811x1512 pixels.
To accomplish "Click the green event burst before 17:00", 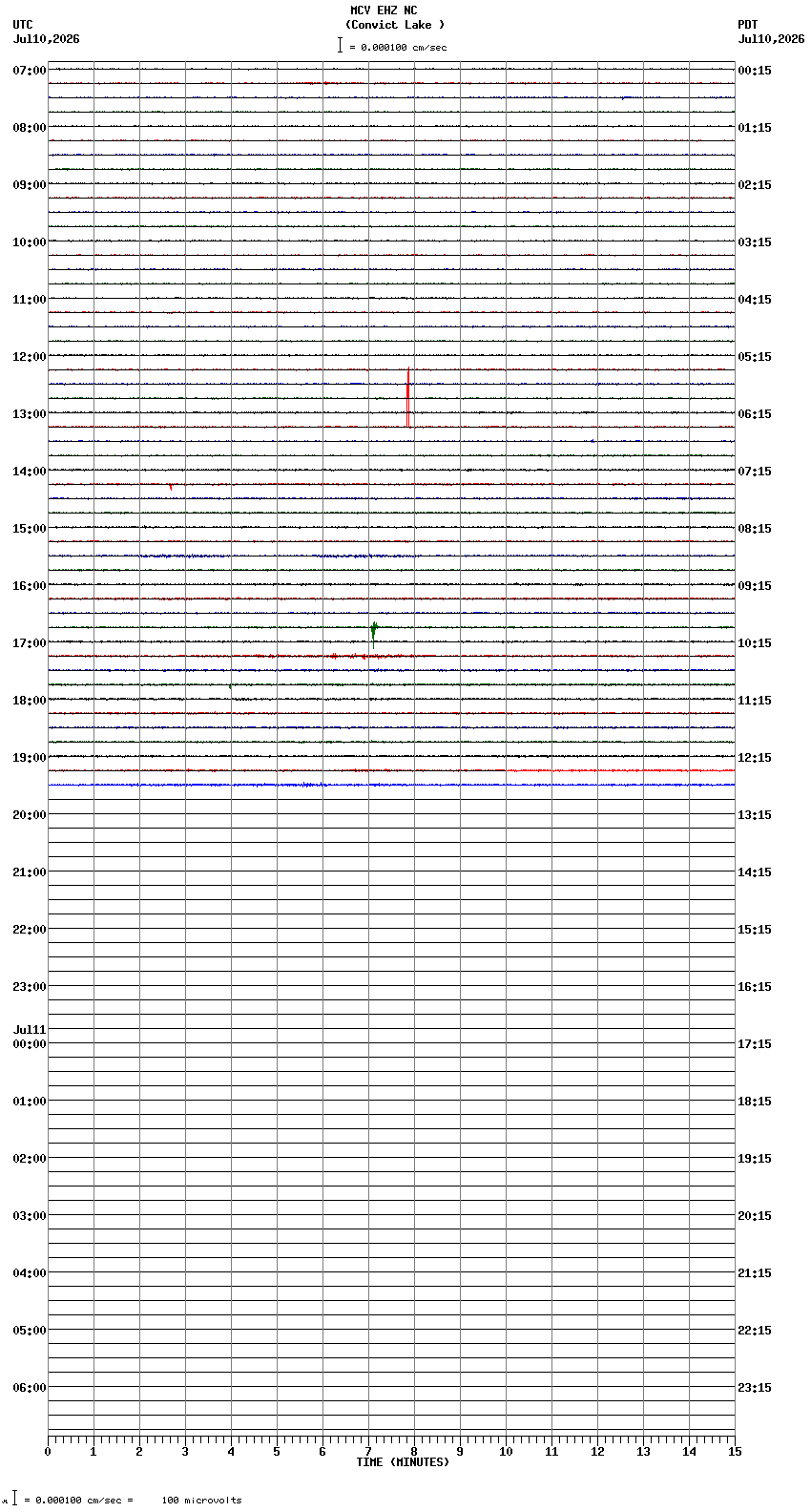I will pos(373,632).
